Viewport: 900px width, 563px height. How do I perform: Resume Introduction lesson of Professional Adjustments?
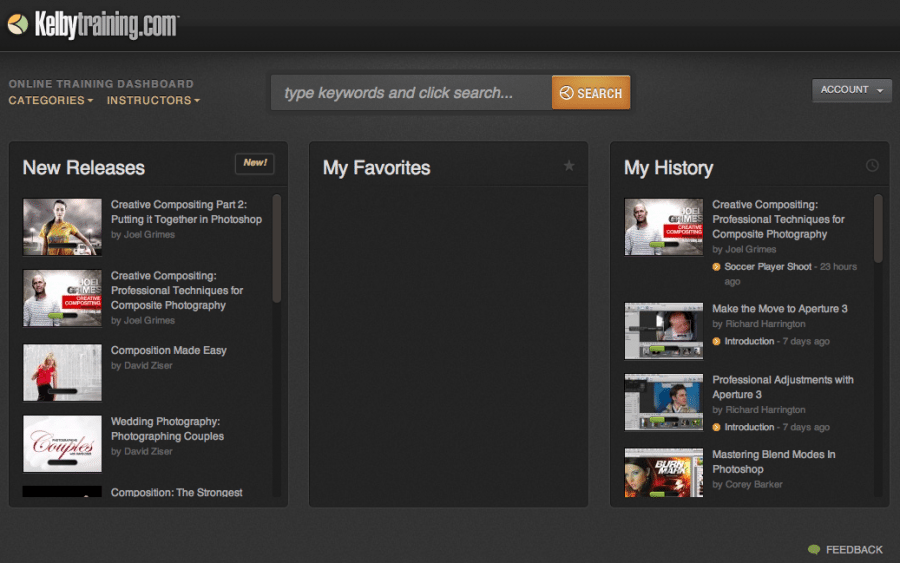[749, 427]
